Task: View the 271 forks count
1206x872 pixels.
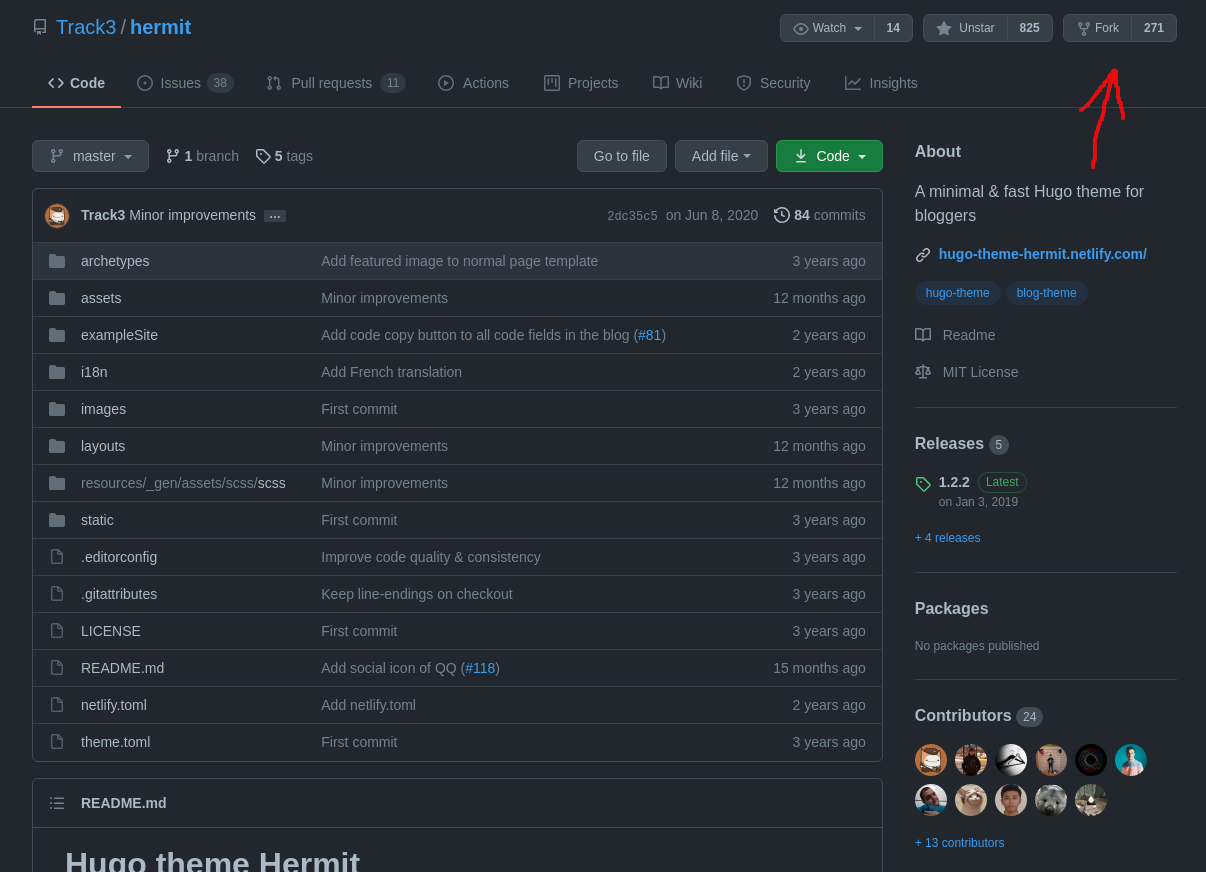Action: tap(1154, 28)
